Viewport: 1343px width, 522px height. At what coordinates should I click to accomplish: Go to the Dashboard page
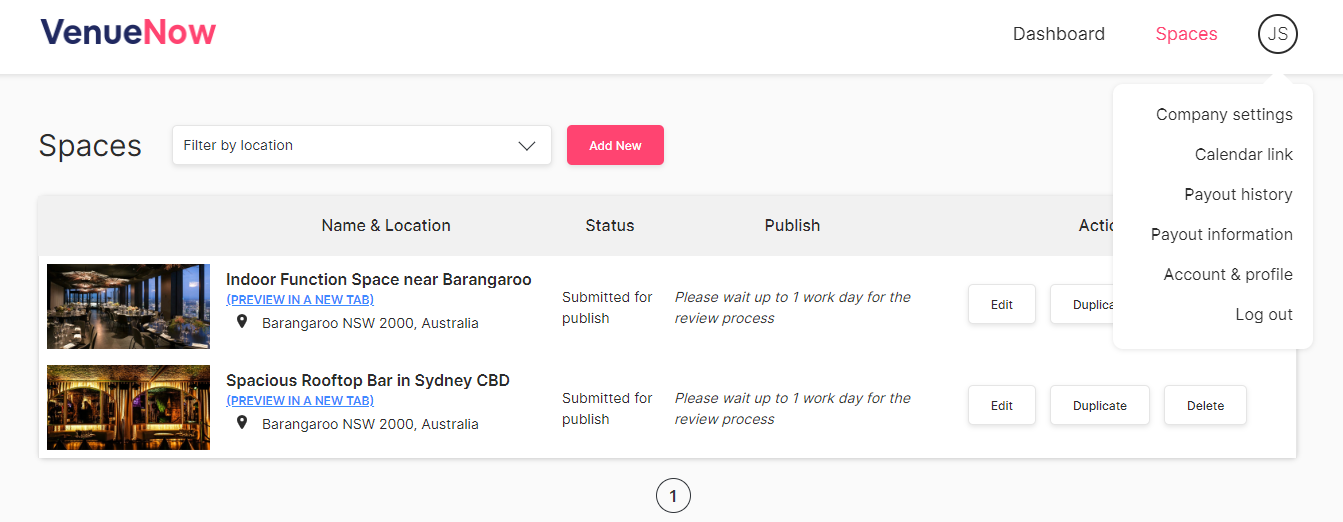pyautogui.click(x=1059, y=34)
